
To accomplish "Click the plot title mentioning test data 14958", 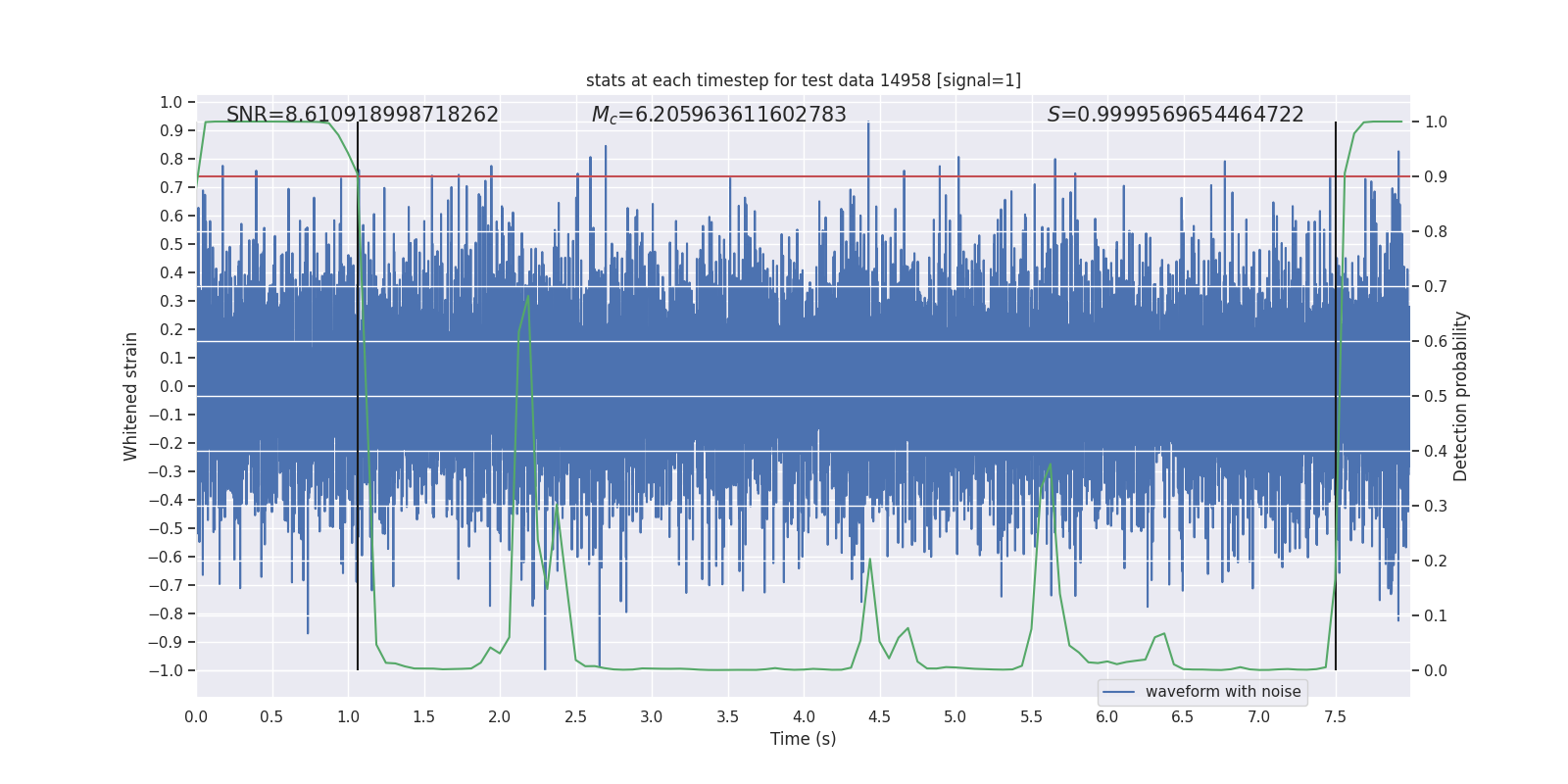I will pyautogui.click(x=804, y=80).
